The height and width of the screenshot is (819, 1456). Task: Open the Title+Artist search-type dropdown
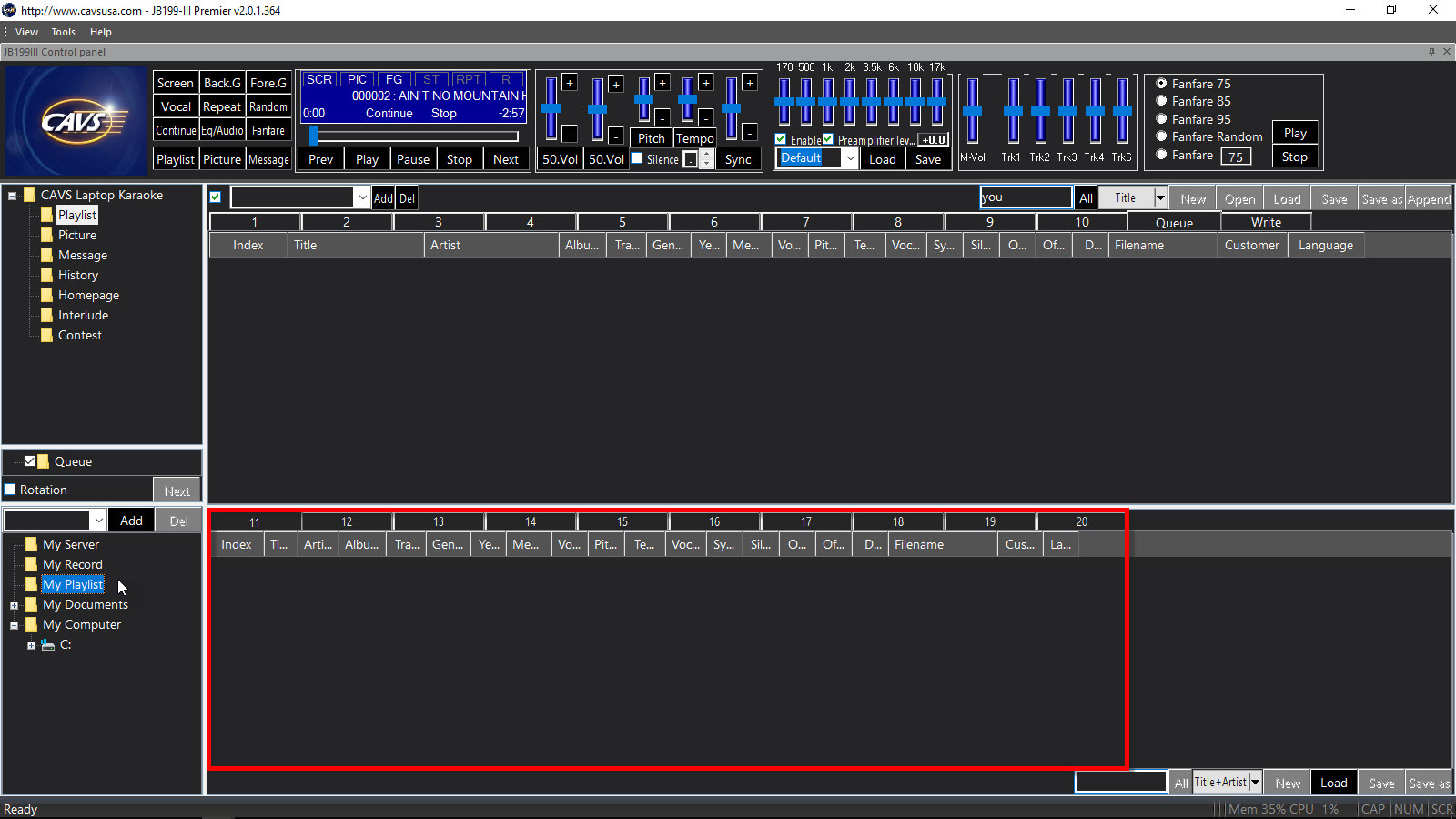(1255, 782)
